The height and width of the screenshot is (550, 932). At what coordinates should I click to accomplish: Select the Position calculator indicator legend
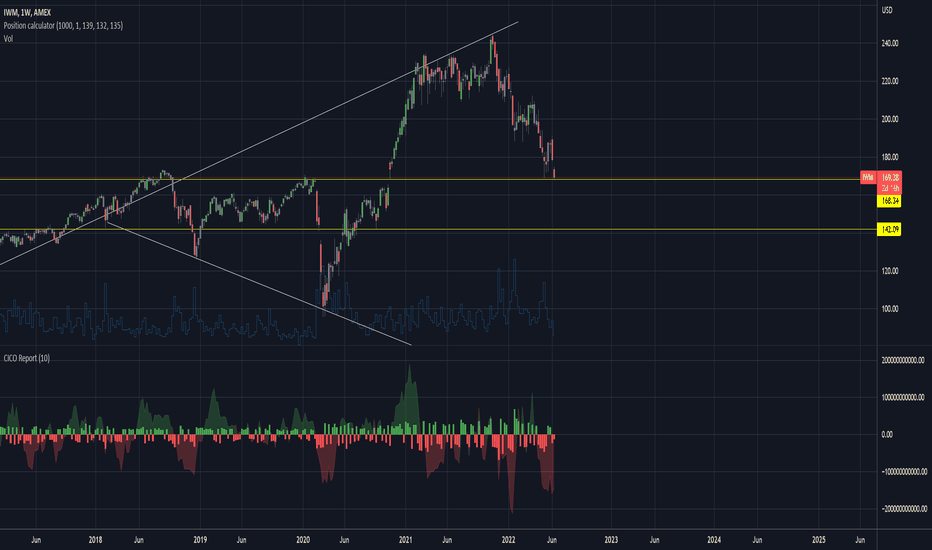(x=63, y=26)
